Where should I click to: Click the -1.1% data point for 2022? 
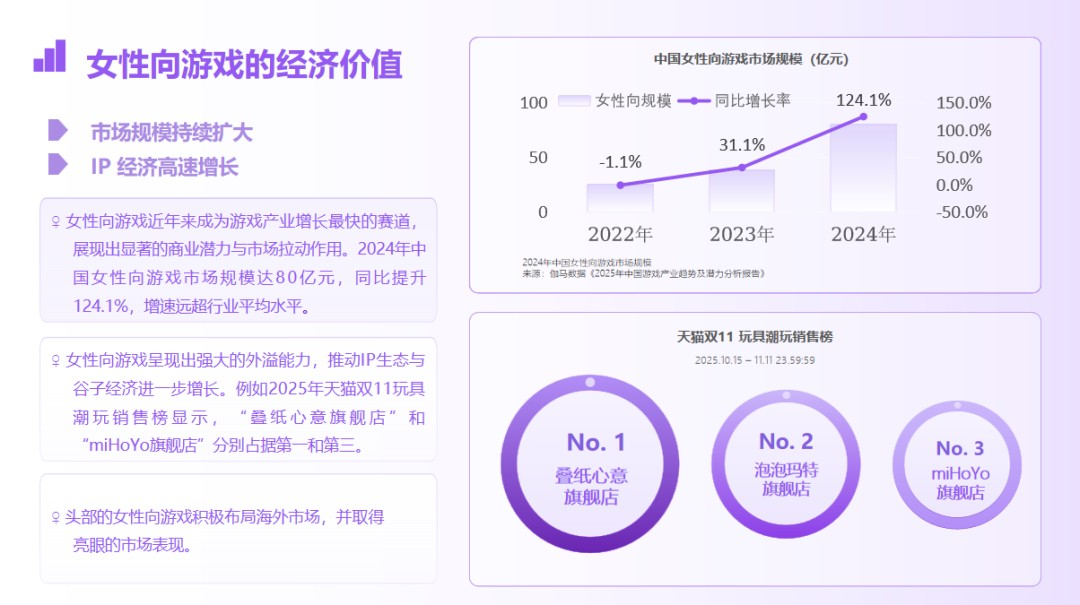tap(620, 185)
